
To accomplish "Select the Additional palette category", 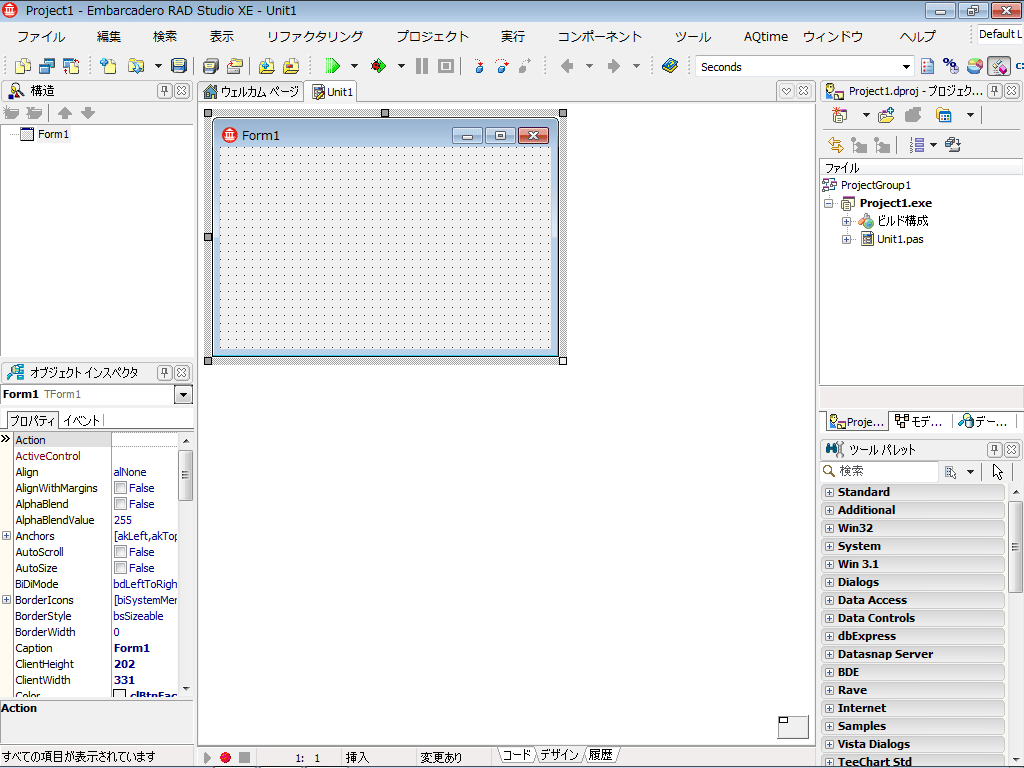I will [912, 510].
